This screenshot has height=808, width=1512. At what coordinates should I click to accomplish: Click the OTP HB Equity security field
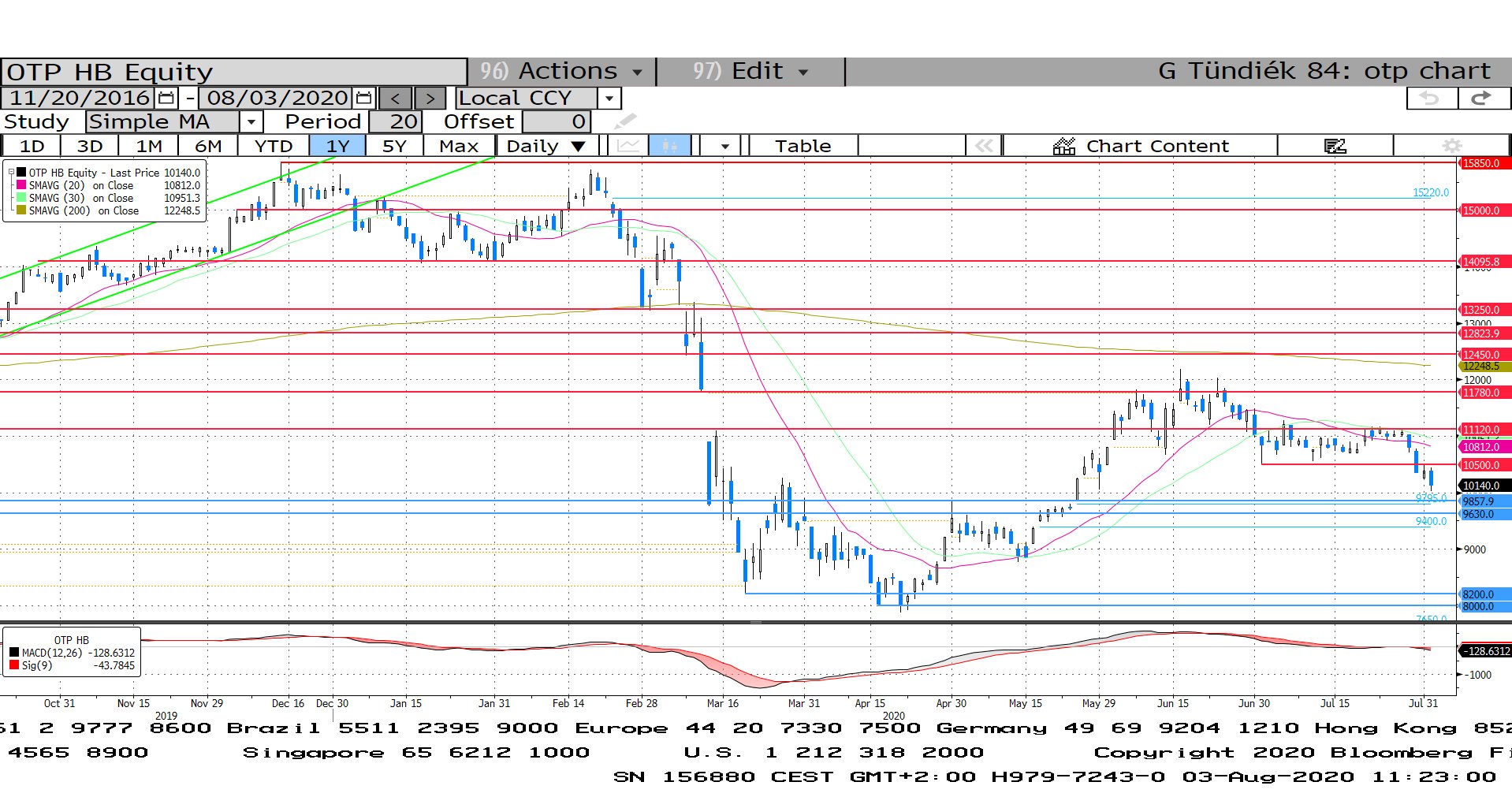(234, 72)
